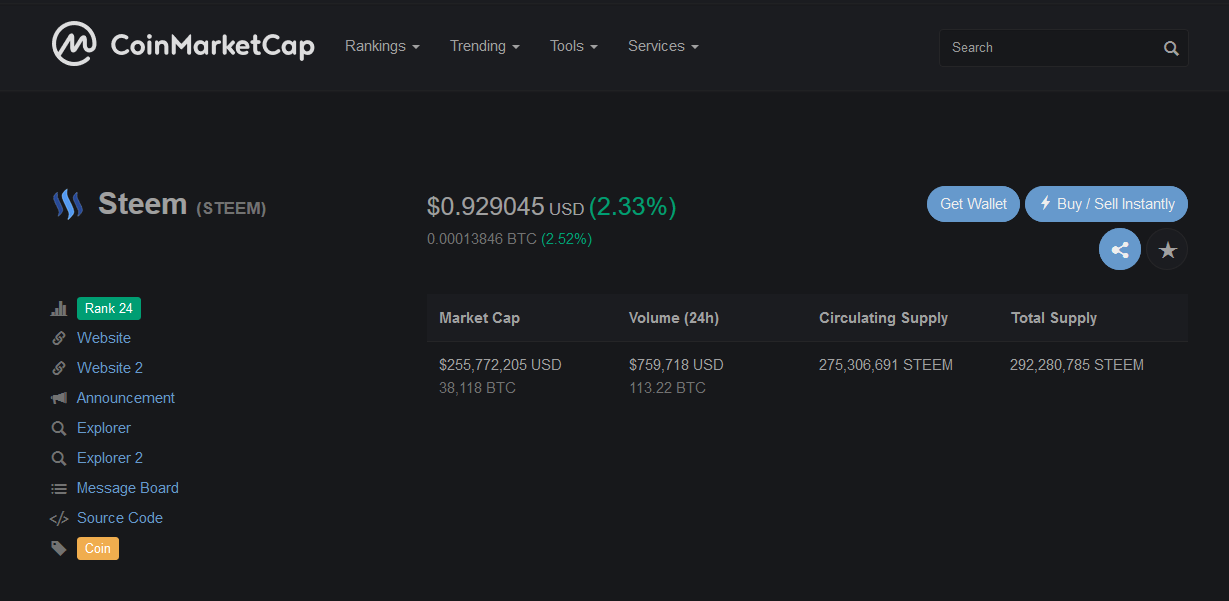
Task: Click the $255,772,205 USD market cap value
Action: (500, 365)
